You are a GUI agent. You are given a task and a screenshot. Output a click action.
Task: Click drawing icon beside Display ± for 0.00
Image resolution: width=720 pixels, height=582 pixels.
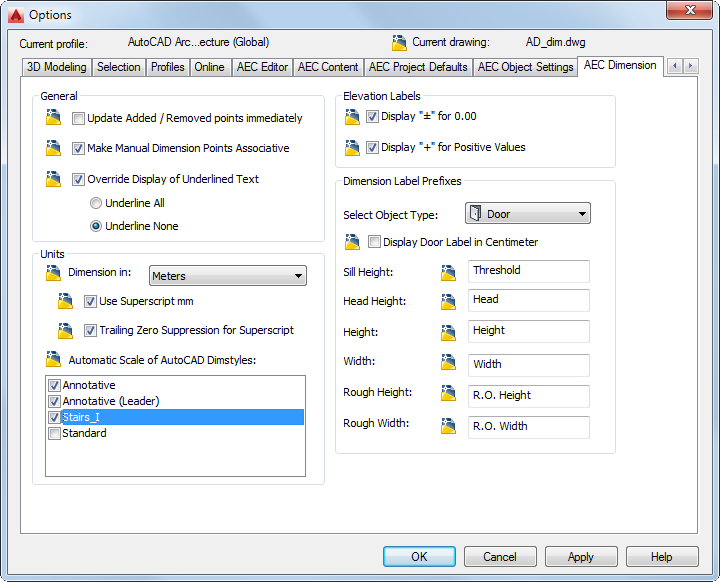pos(352,117)
